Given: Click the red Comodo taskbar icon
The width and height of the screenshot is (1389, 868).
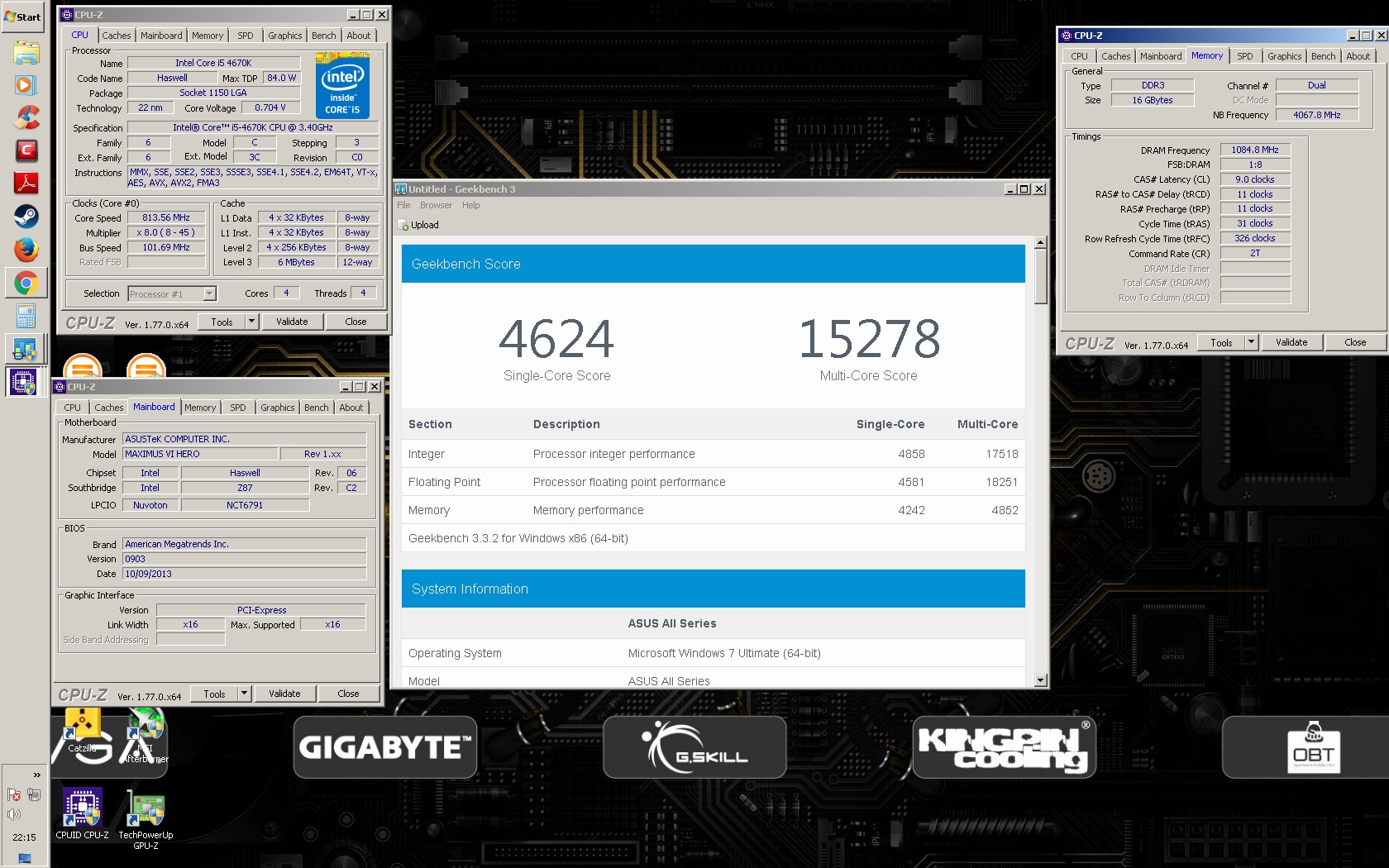Looking at the screenshot, I should 26,150.
